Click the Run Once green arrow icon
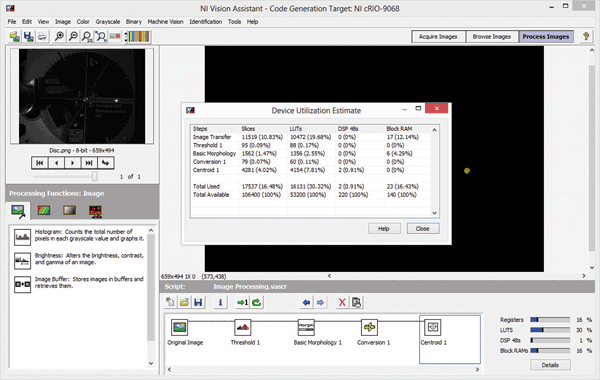 click(242, 302)
